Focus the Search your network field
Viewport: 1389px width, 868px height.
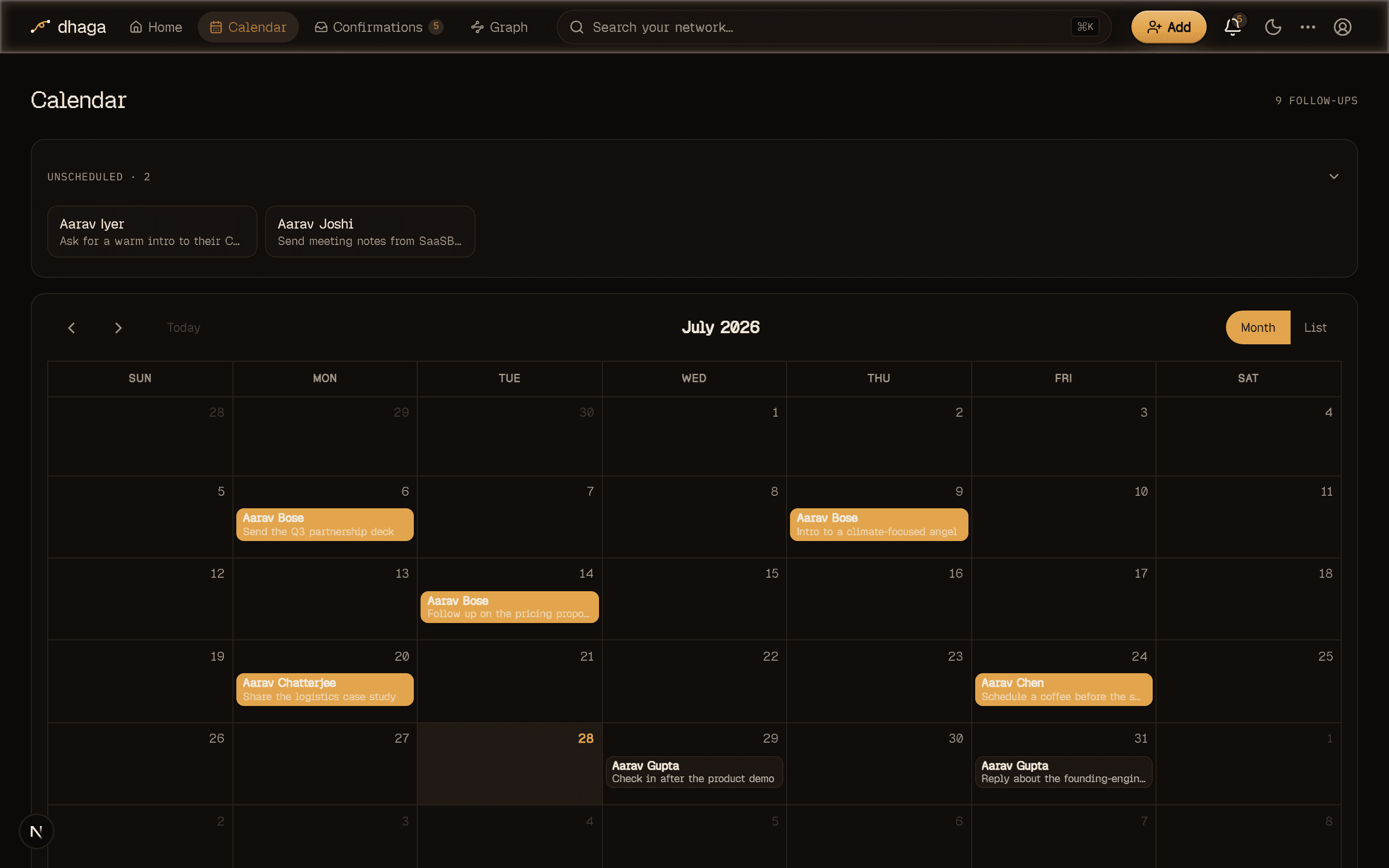pos(833,27)
